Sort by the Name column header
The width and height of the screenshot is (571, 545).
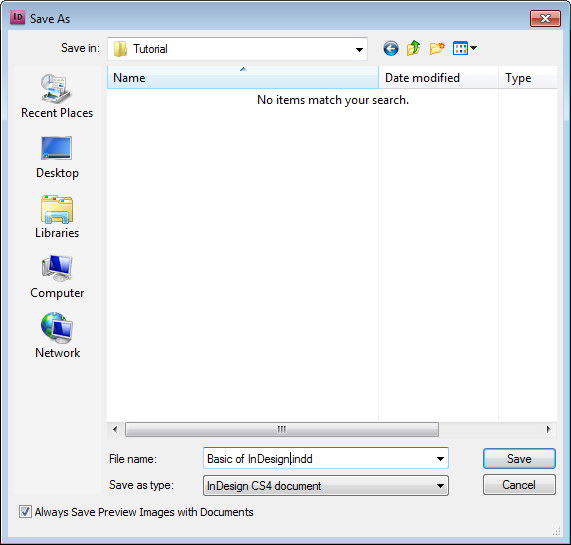point(243,78)
